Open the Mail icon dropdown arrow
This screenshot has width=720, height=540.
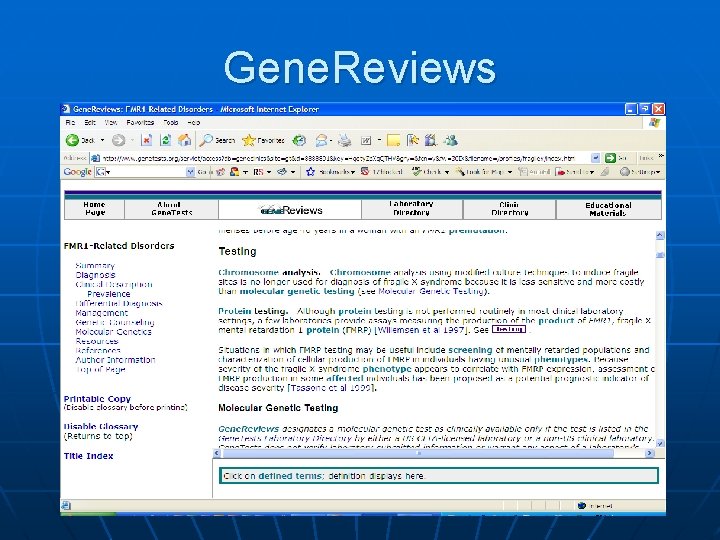point(331,141)
